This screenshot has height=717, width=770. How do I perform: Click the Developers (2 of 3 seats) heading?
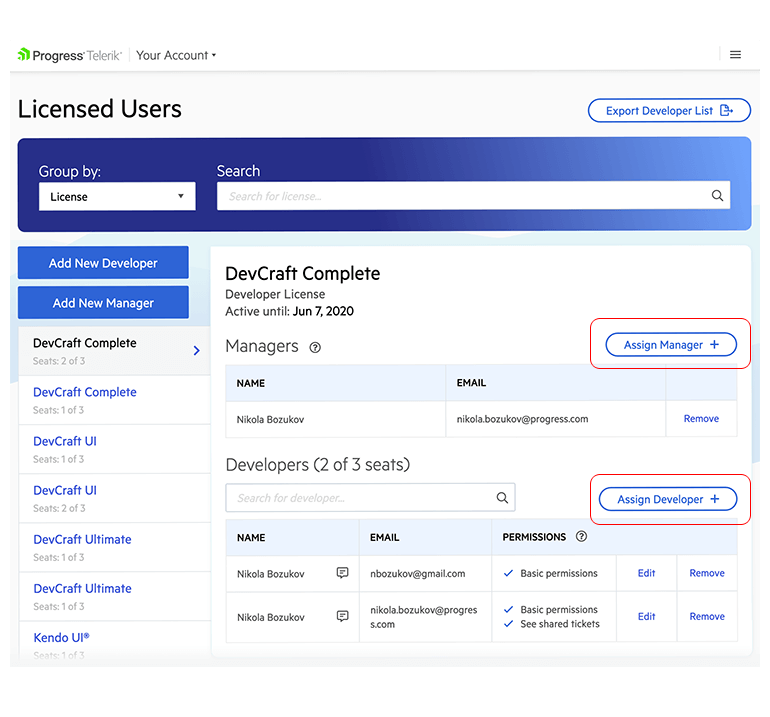click(318, 465)
